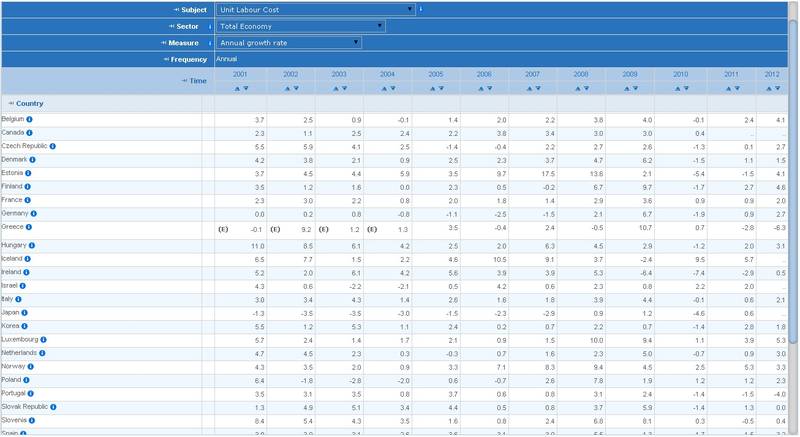Click the Country dimension header label
The width and height of the screenshot is (800, 437).
click(x=29, y=103)
